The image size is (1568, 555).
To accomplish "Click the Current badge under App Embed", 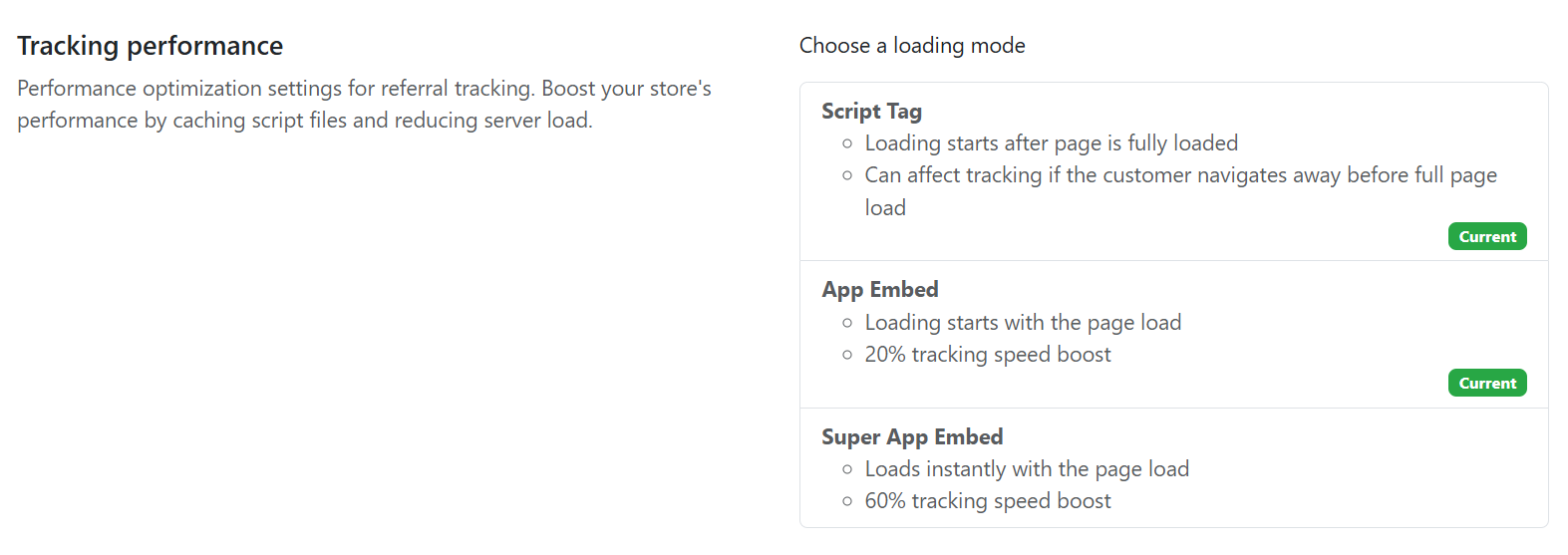I will tap(1486, 384).
